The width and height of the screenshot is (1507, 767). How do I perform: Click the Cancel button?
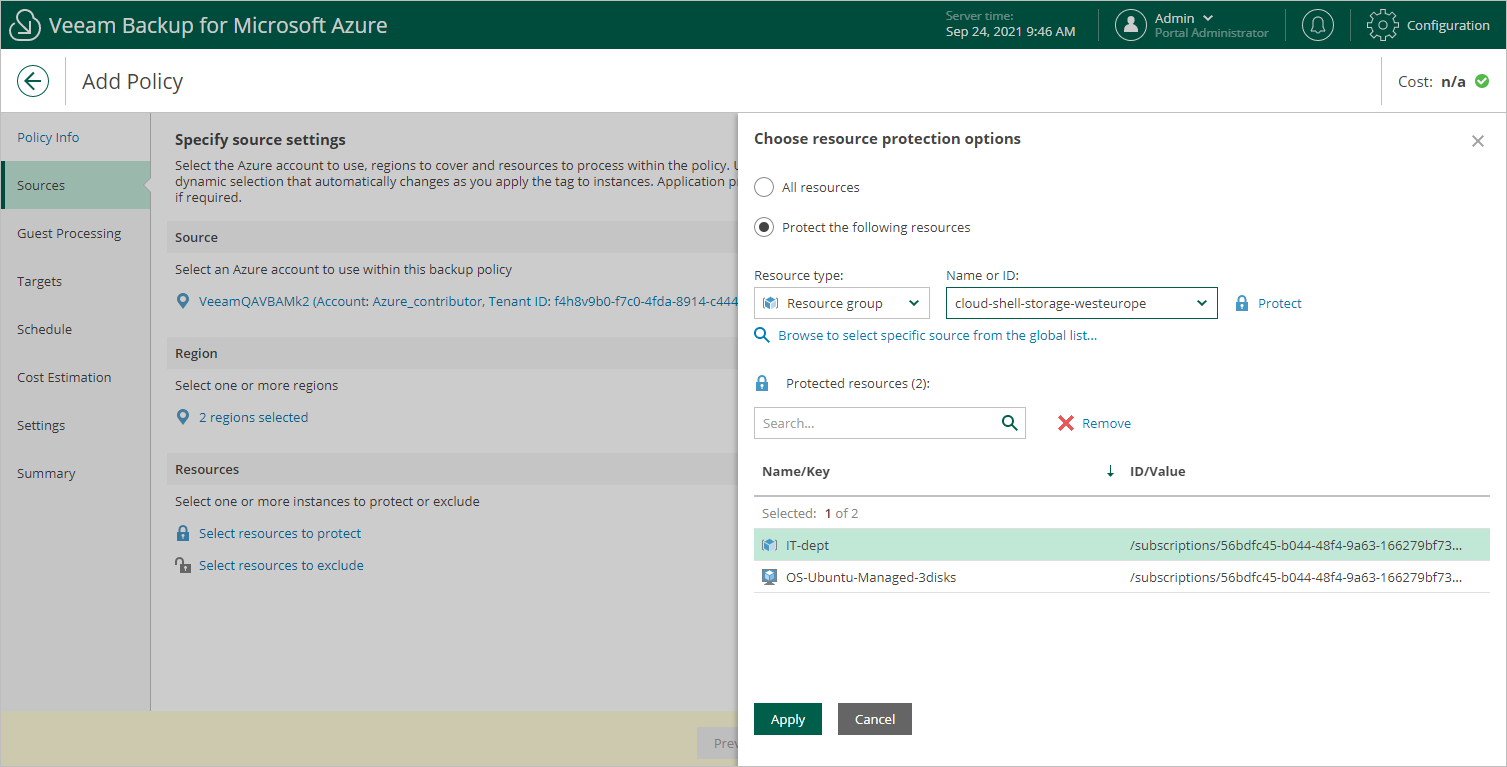click(x=875, y=719)
